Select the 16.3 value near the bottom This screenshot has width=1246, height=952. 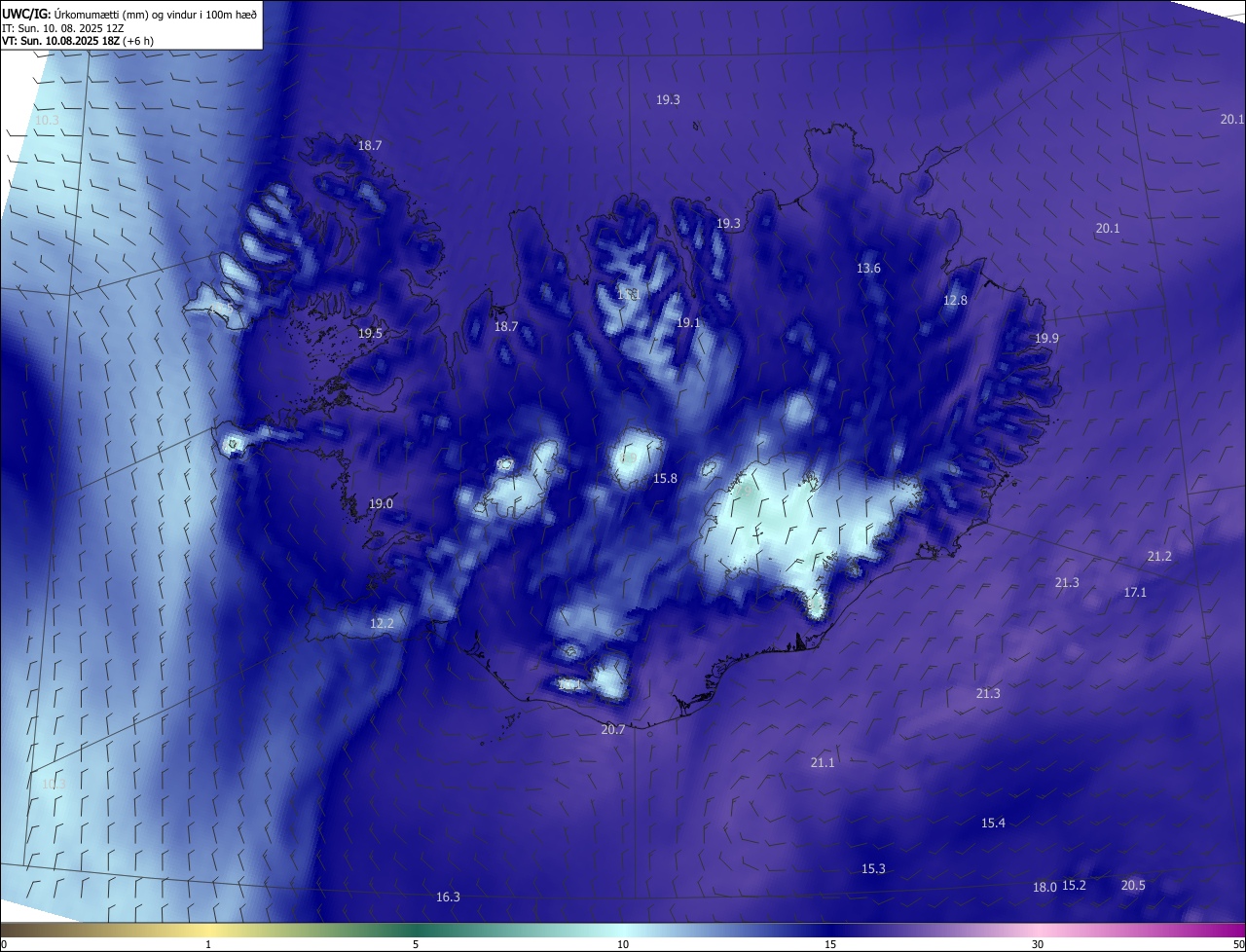[448, 897]
